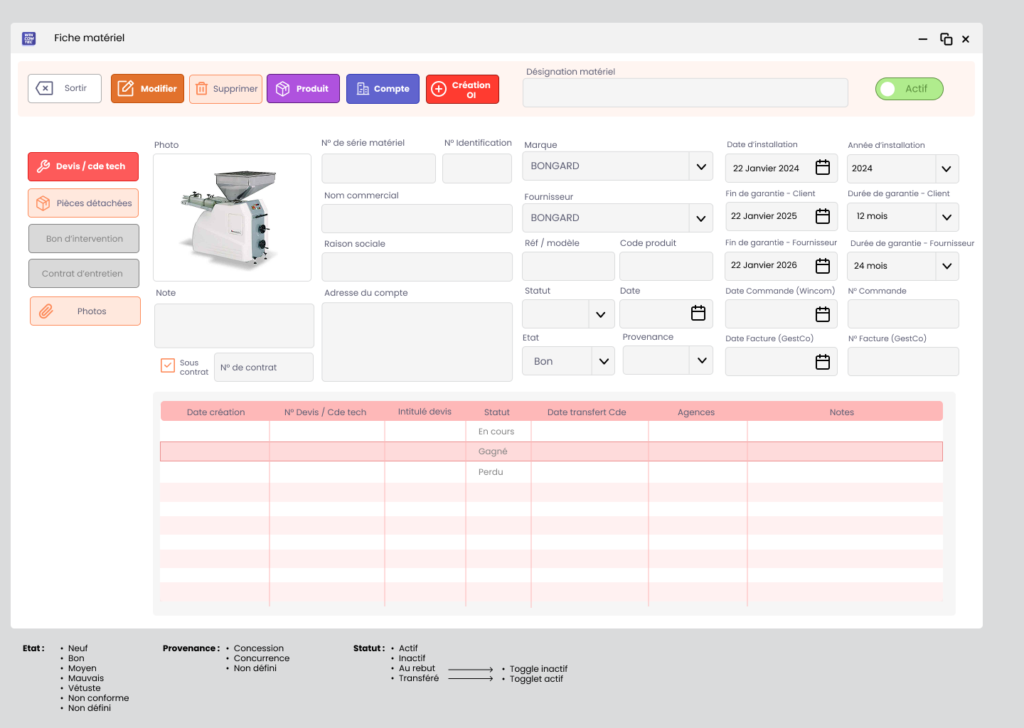This screenshot has height=728, width=1024.
Task: Click calendar icon in Date Facture (GestCo)
Action: click(822, 362)
